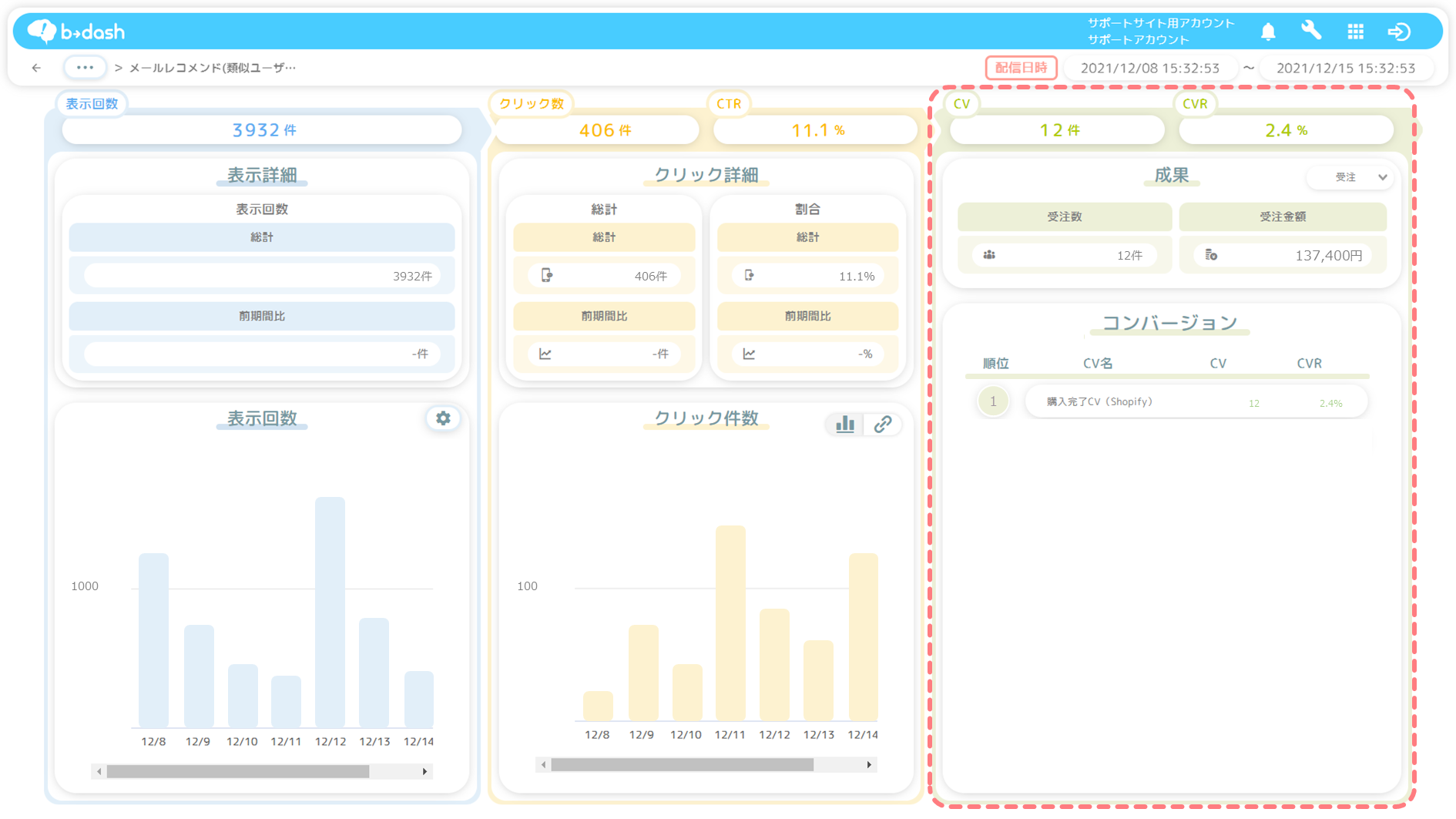1456x819 pixels.
Task: Click the 表示詳細 section heading
Action: 262,176
